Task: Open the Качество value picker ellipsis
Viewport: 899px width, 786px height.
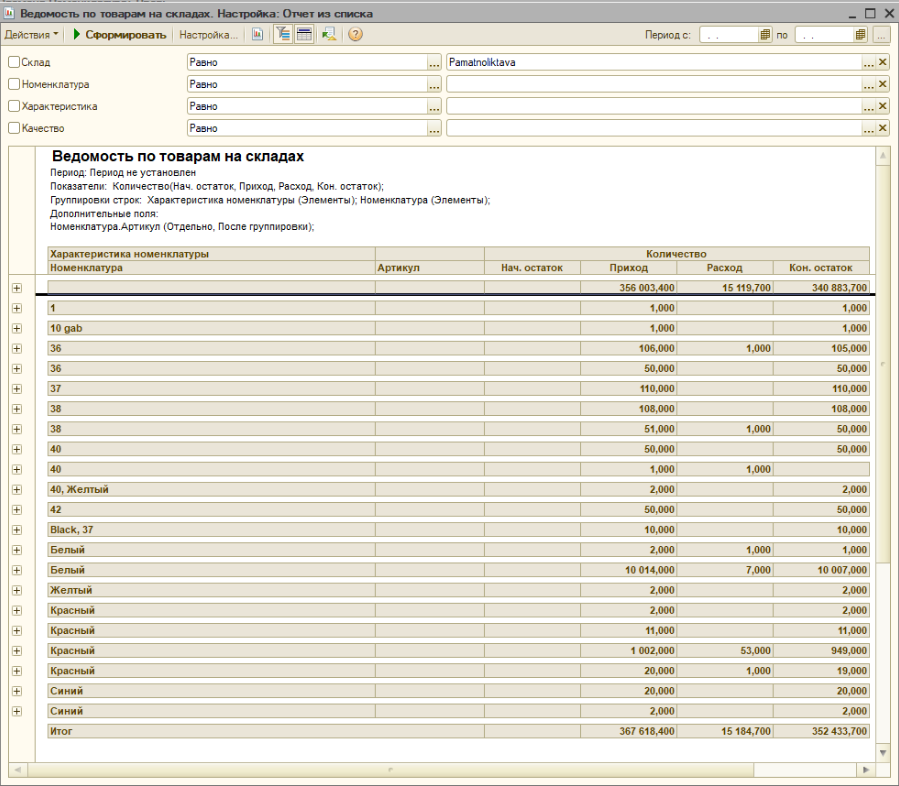Action: tap(869, 129)
